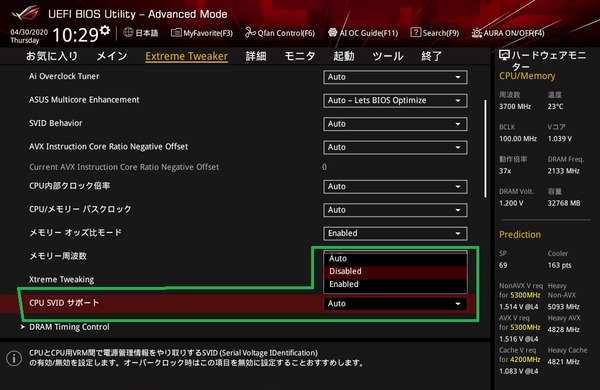
Task: Select the Xtreme Tweaking row label
Action: point(61,280)
